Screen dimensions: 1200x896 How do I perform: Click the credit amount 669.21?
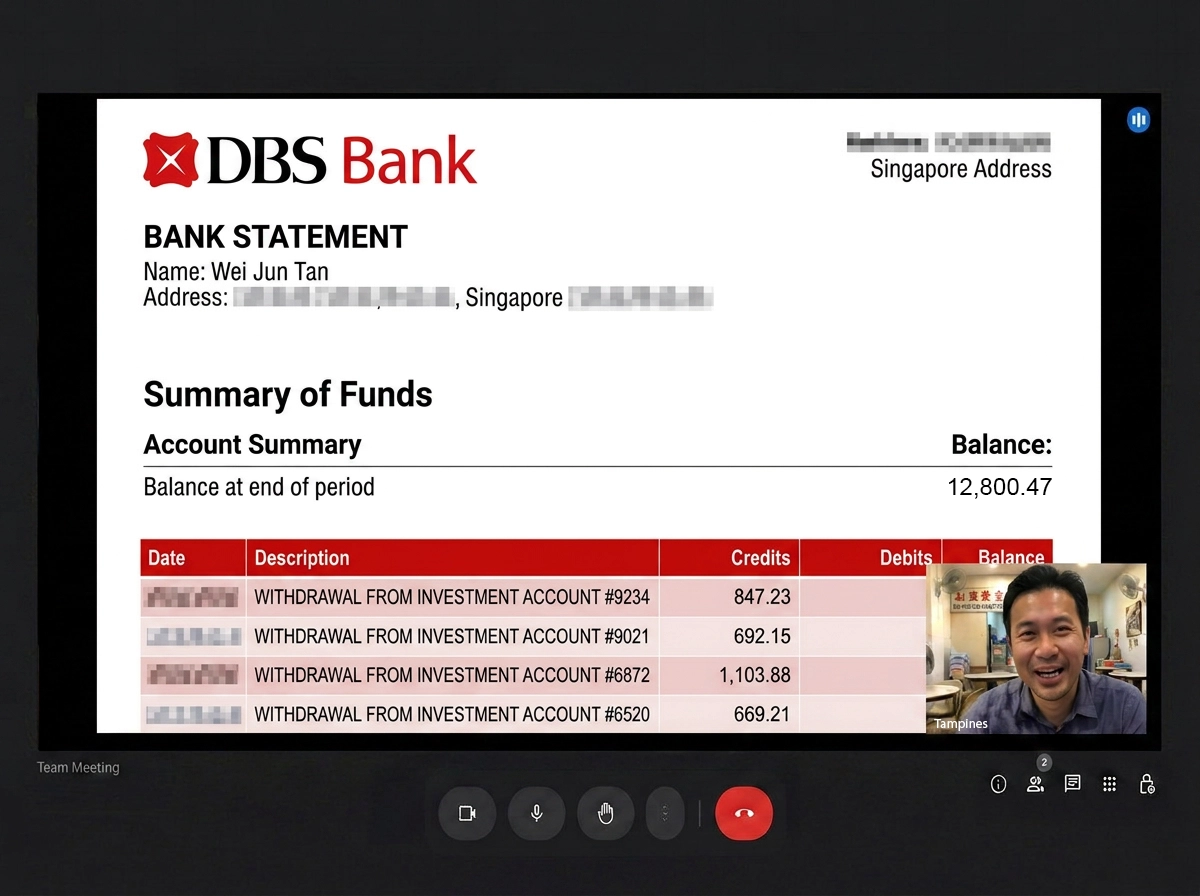click(762, 714)
